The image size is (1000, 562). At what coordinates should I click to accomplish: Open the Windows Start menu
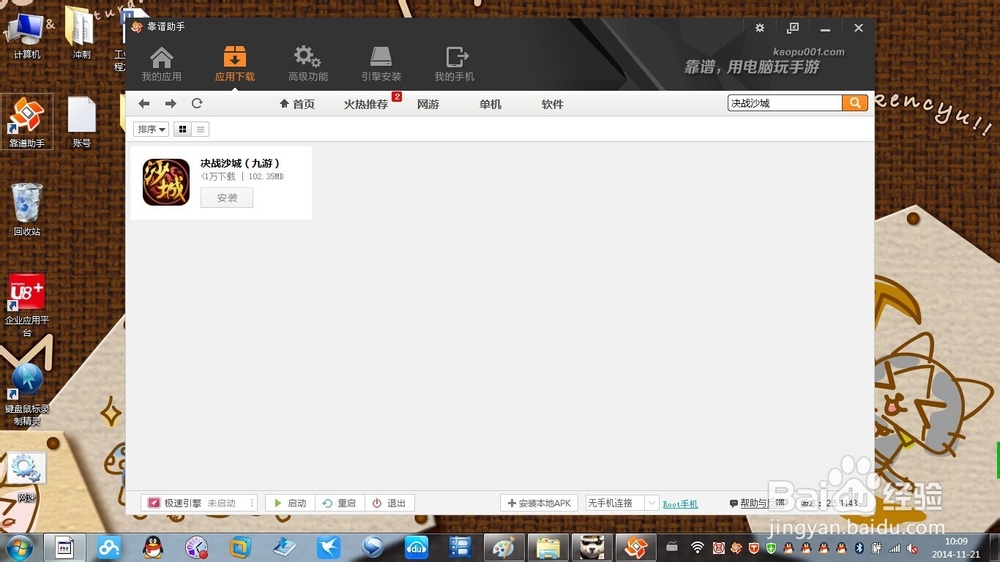click(19, 547)
